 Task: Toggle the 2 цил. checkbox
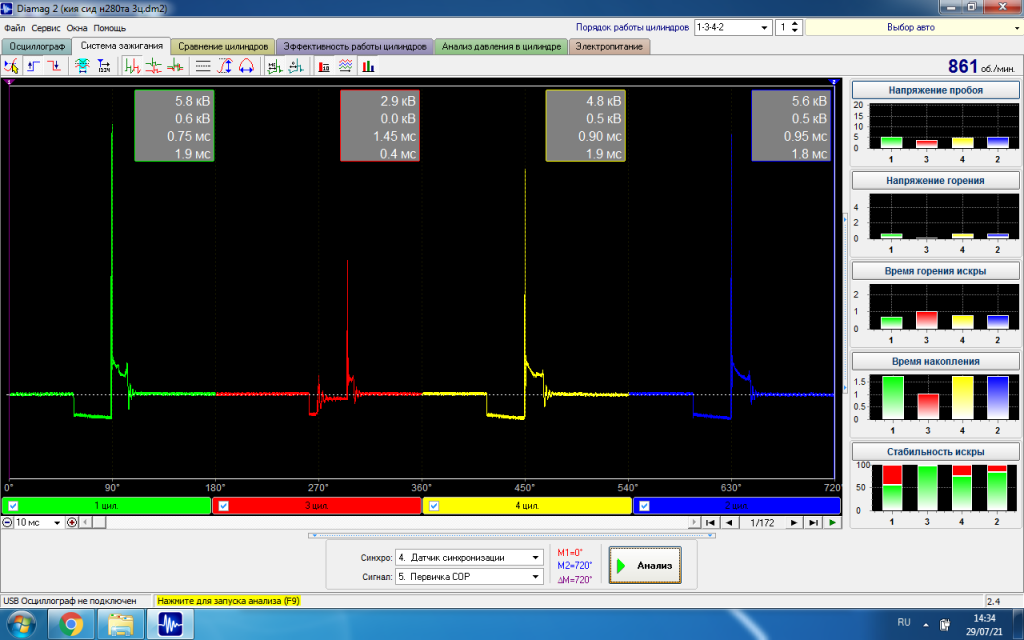pos(644,505)
